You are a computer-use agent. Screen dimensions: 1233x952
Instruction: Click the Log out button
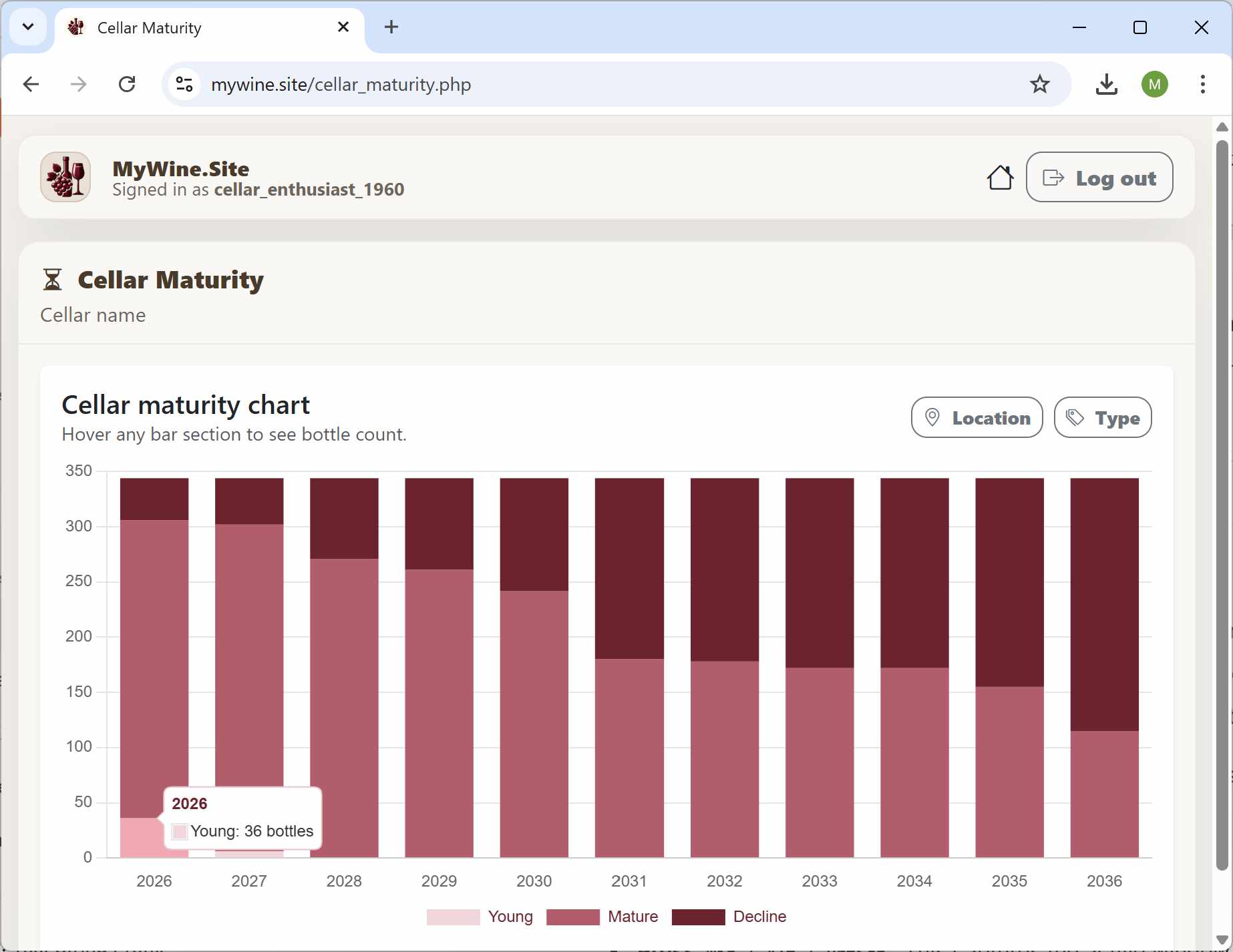(x=1099, y=177)
